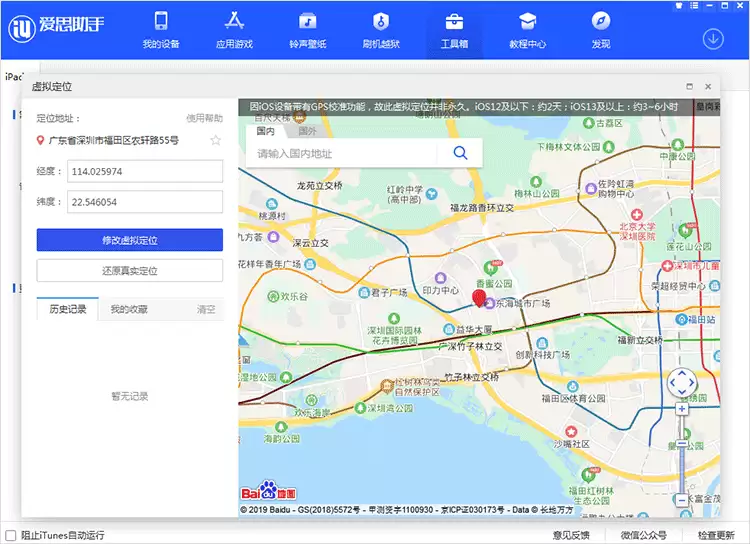Viewport: 750px width, 544px height.
Task: Open 意见反馈 feedback link
Action: (x=571, y=535)
